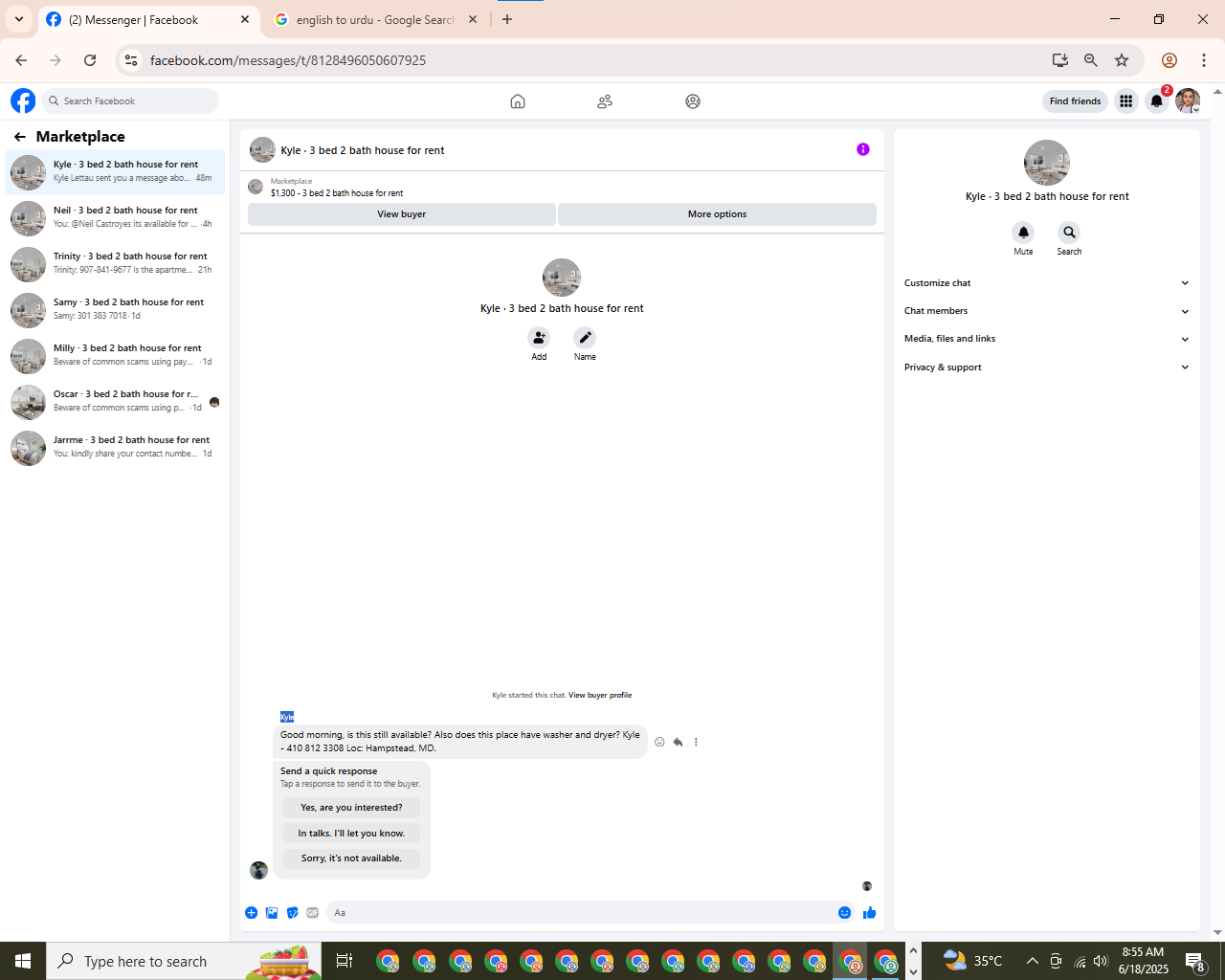Open the Friends icon in top navigation
The image size is (1225, 980).
[x=605, y=101]
